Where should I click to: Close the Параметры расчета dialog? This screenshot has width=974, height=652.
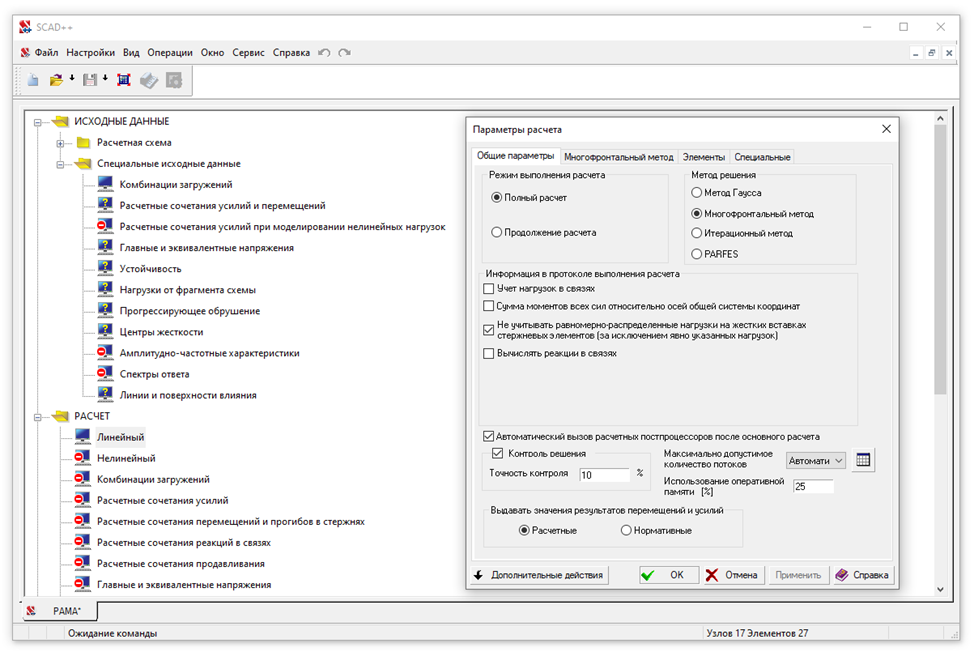886,129
